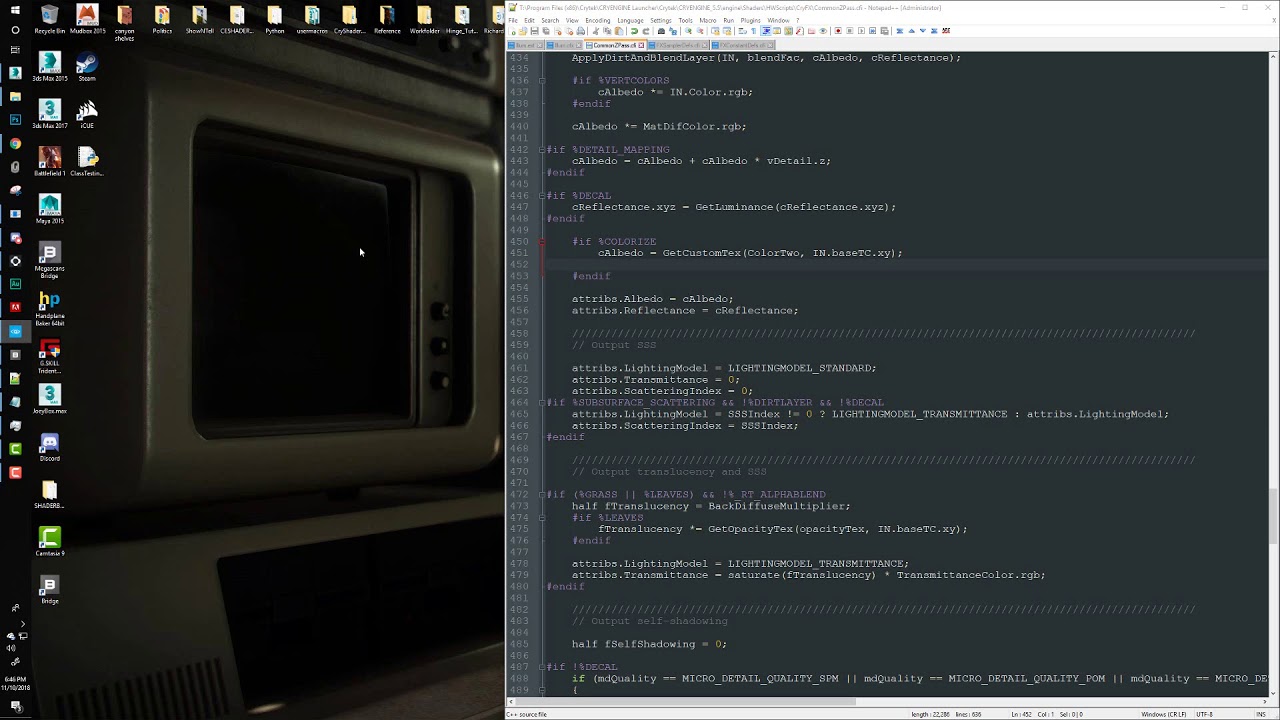Collapse fold at line 472 GRASS block
Viewport: 1280px width, 720px height.
pos(543,495)
